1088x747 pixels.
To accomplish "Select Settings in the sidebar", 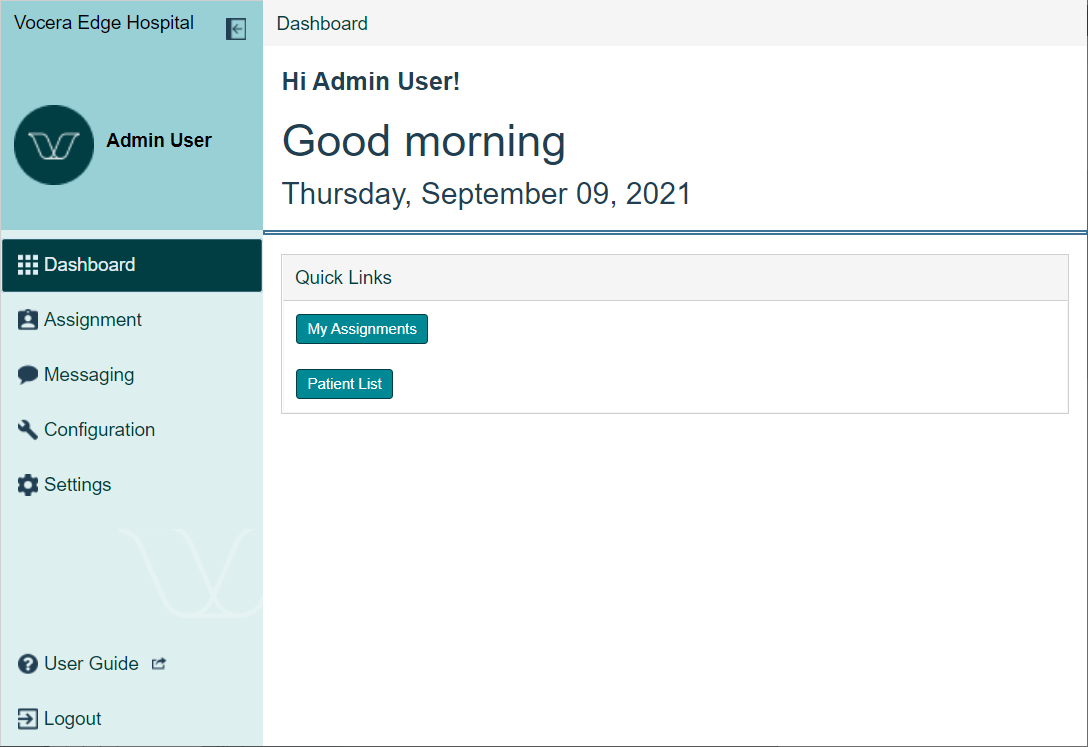I will (x=78, y=485).
